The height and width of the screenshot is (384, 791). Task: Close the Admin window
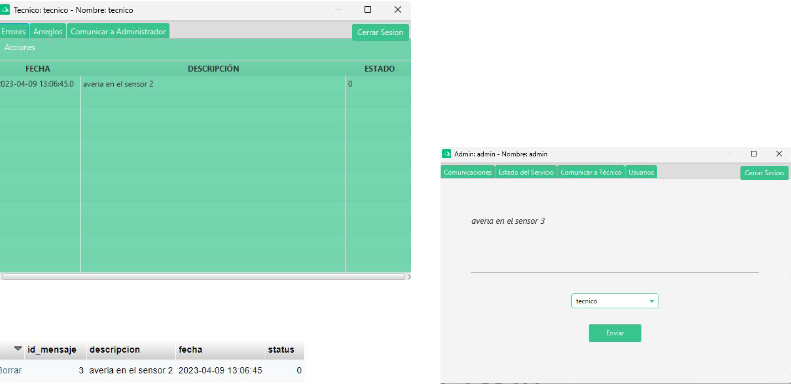pyautogui.click(x=779, y=154)
